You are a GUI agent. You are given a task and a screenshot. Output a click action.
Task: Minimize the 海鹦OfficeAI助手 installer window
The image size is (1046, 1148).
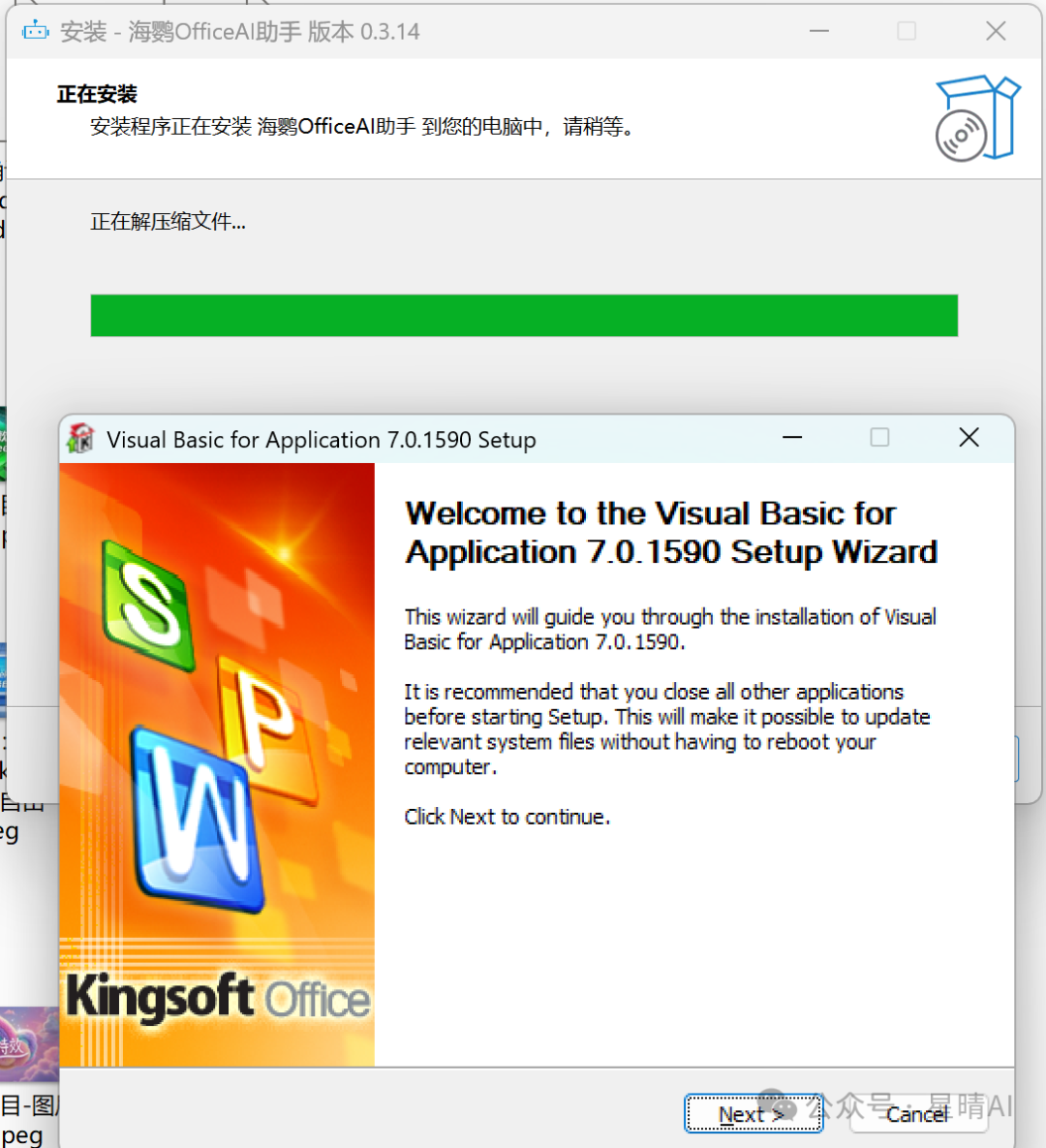pos(819,31)
